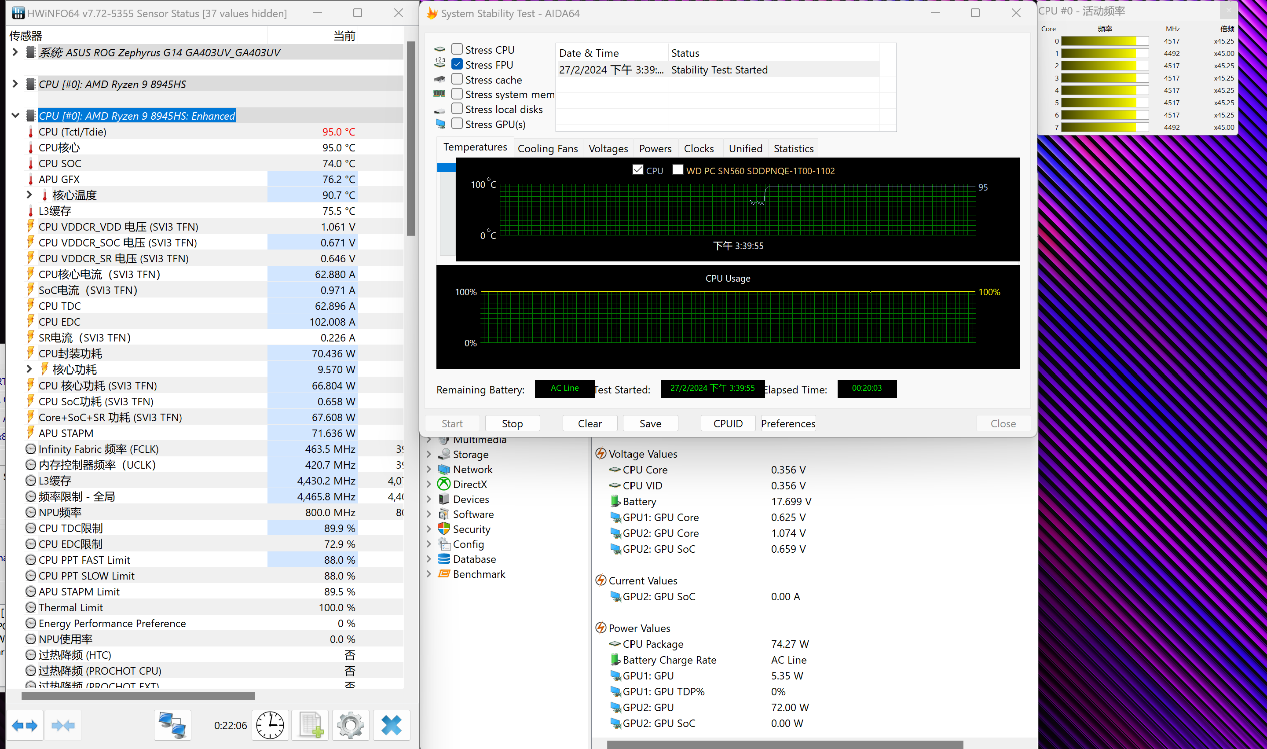The height and width of the screenshot is (749, 1267).
Task: Open HWiNFO sensor settings gear icon
Action: coord(350,725)
